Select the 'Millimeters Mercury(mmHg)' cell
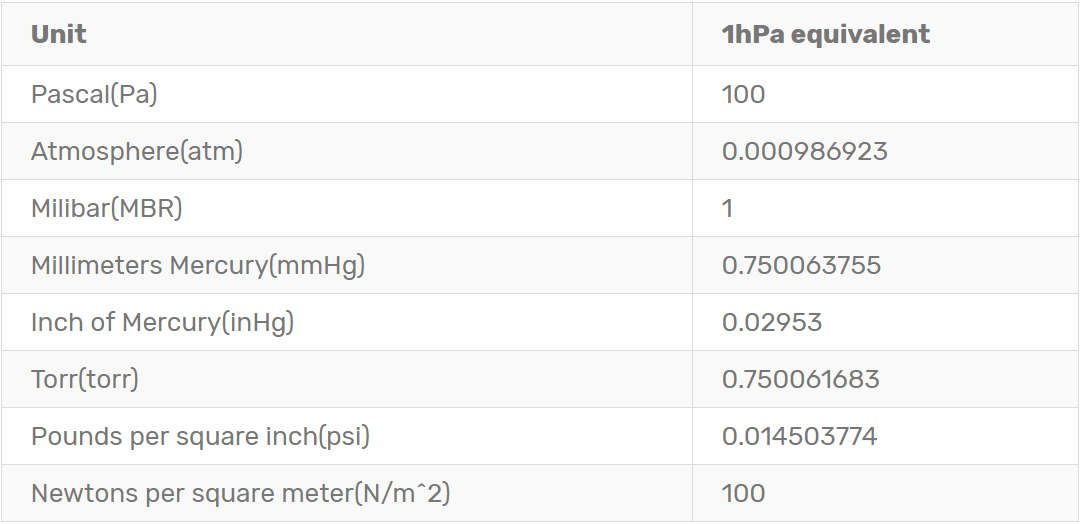Screen dimensions: 1082x524 198,266
